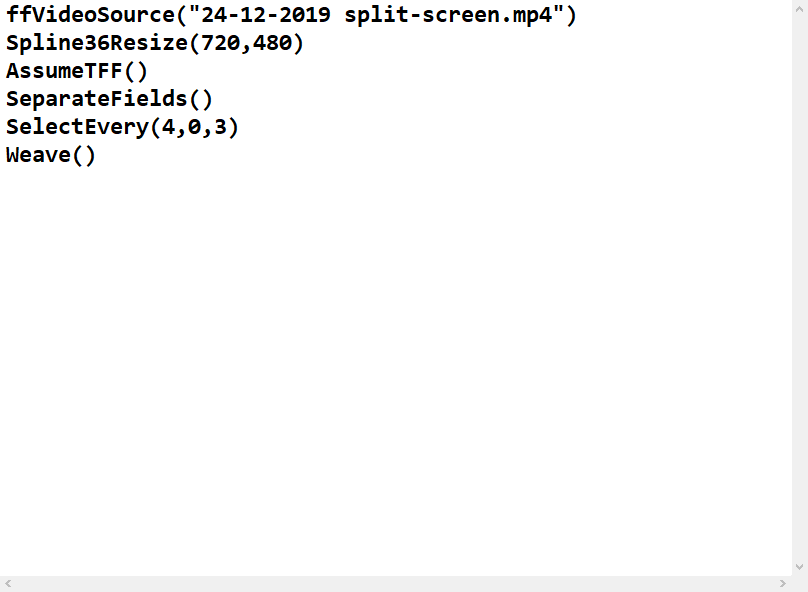This screenshot has width=808, height=592.
Task: Click the vertical scrollbar strip at right edge
Action: point(800,290)
